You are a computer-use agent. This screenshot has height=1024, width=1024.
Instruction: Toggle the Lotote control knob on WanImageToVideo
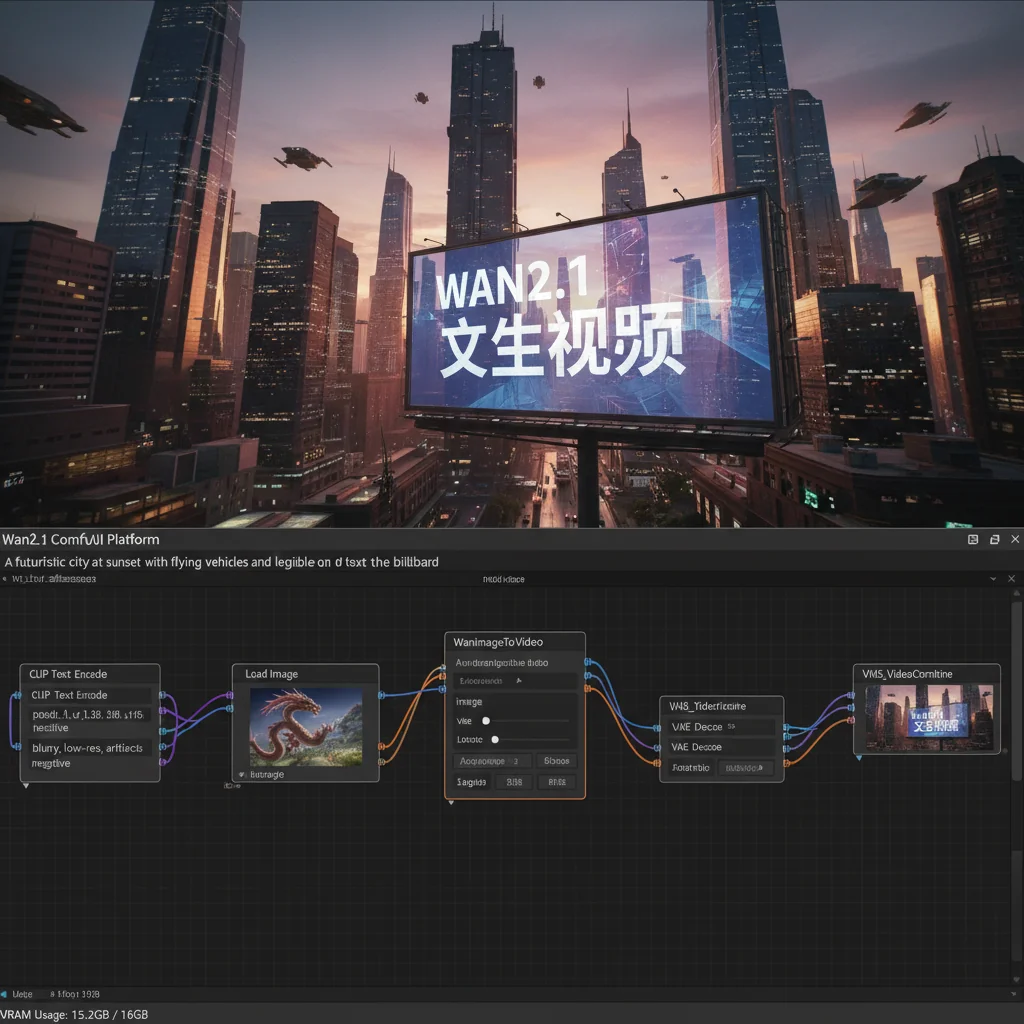[495, 740]
